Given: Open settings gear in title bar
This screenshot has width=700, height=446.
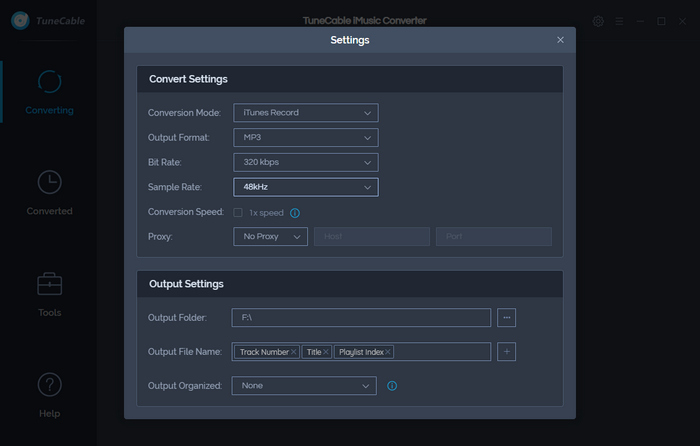Looking at the screenshot, I should click(x=598, y=21).
